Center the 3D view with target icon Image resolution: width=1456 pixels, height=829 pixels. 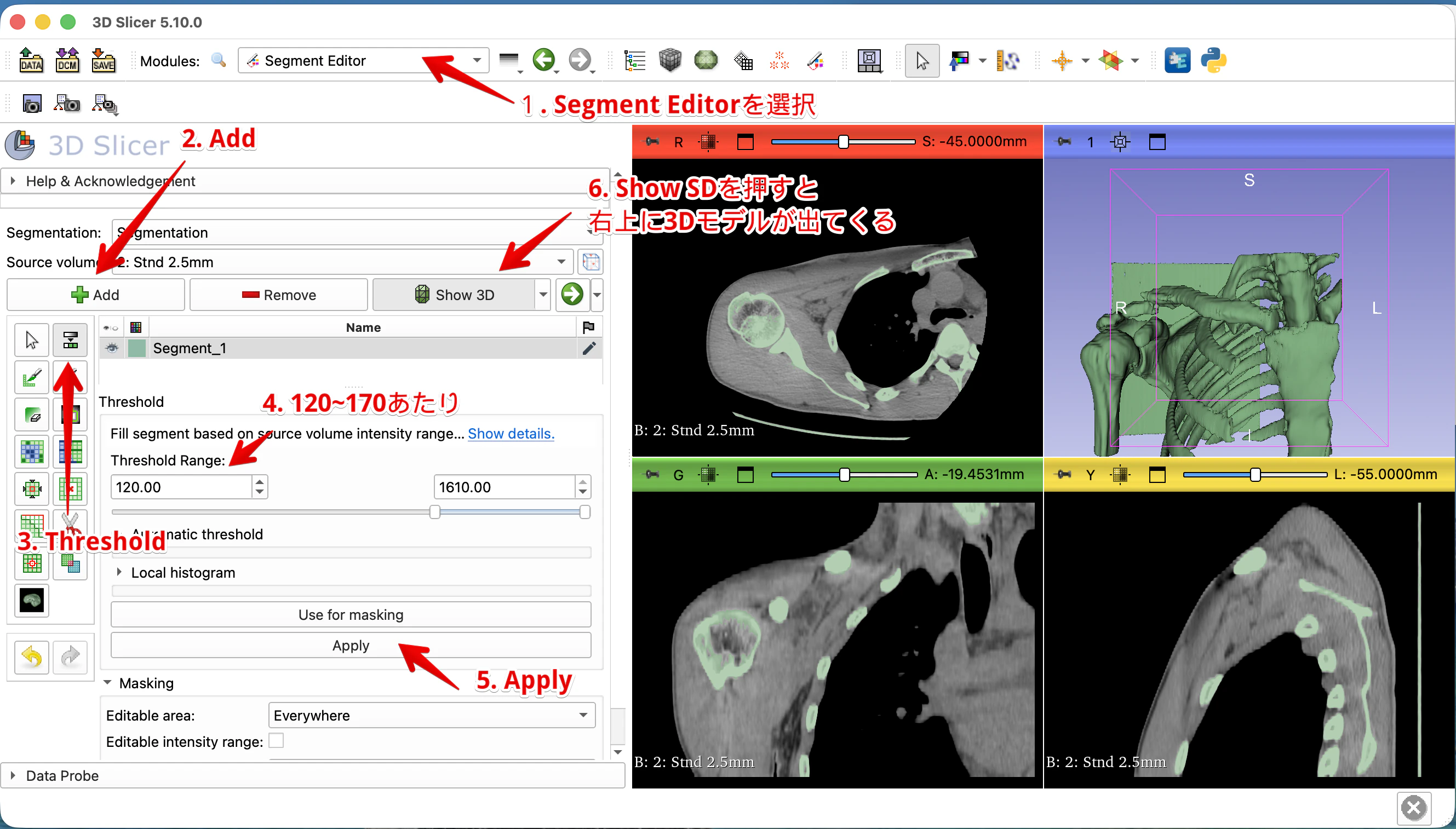pyautogui.click(x=1120, y=141)
